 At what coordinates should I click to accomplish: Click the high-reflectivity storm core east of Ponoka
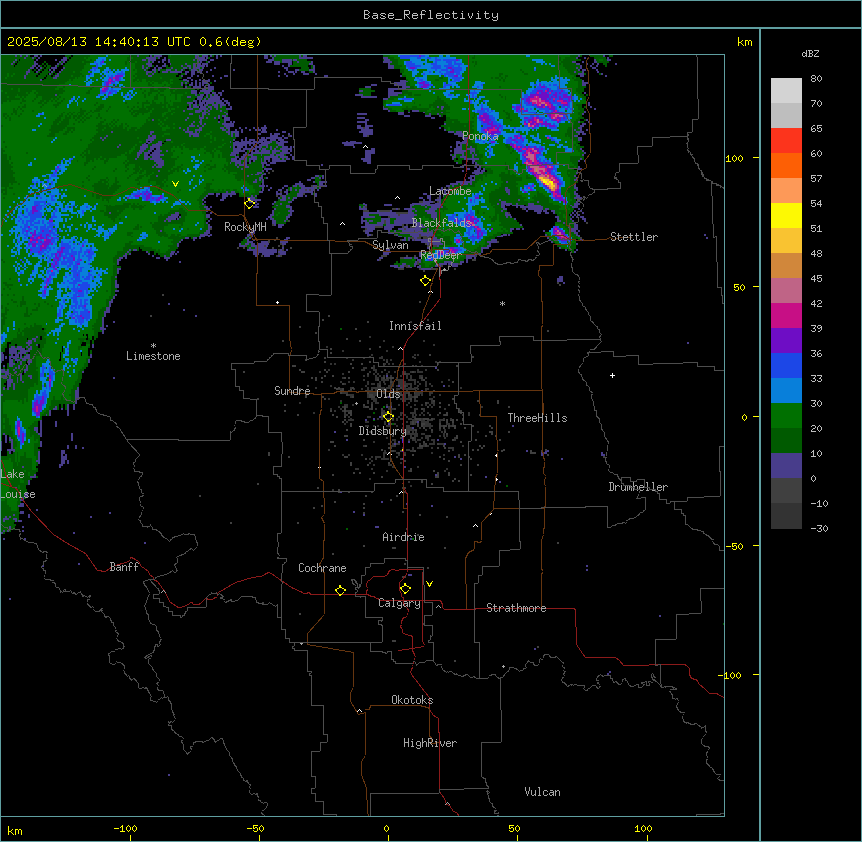(546, 180)
